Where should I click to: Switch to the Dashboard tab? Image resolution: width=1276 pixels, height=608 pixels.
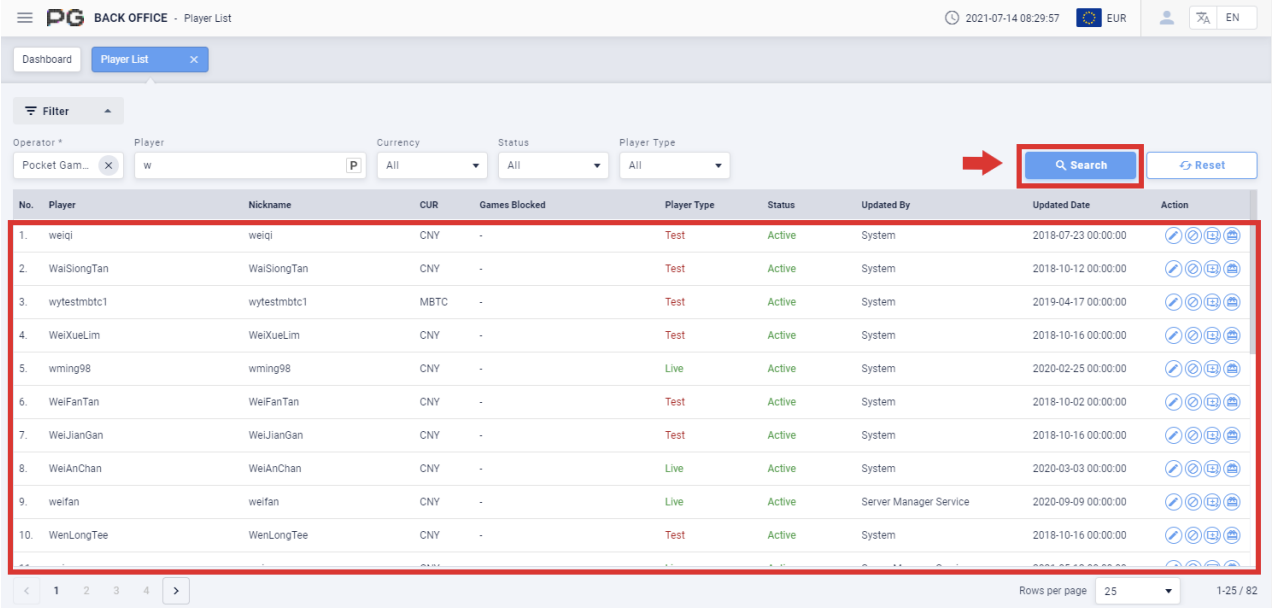pos(47,60)
